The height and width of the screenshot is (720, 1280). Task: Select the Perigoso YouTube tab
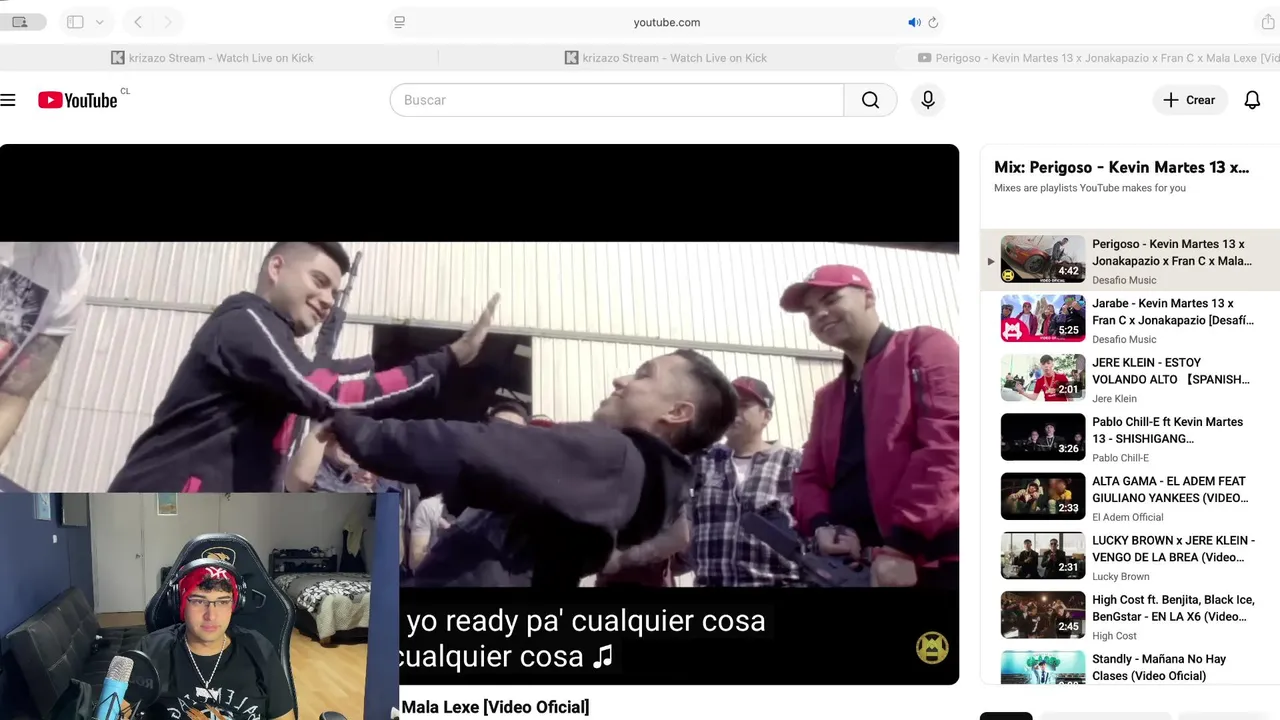click(x=1097, y=58)
